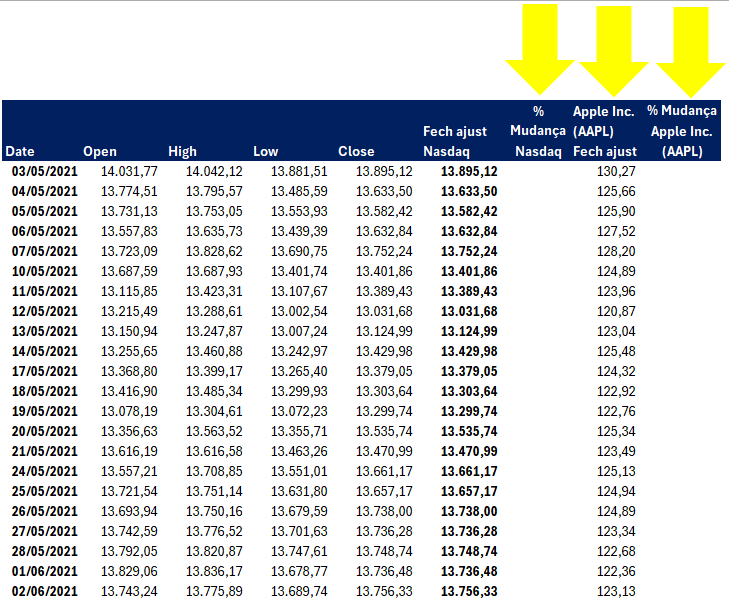
Task: Select AAPL price 122,76
Action: (x=616, y=411)
